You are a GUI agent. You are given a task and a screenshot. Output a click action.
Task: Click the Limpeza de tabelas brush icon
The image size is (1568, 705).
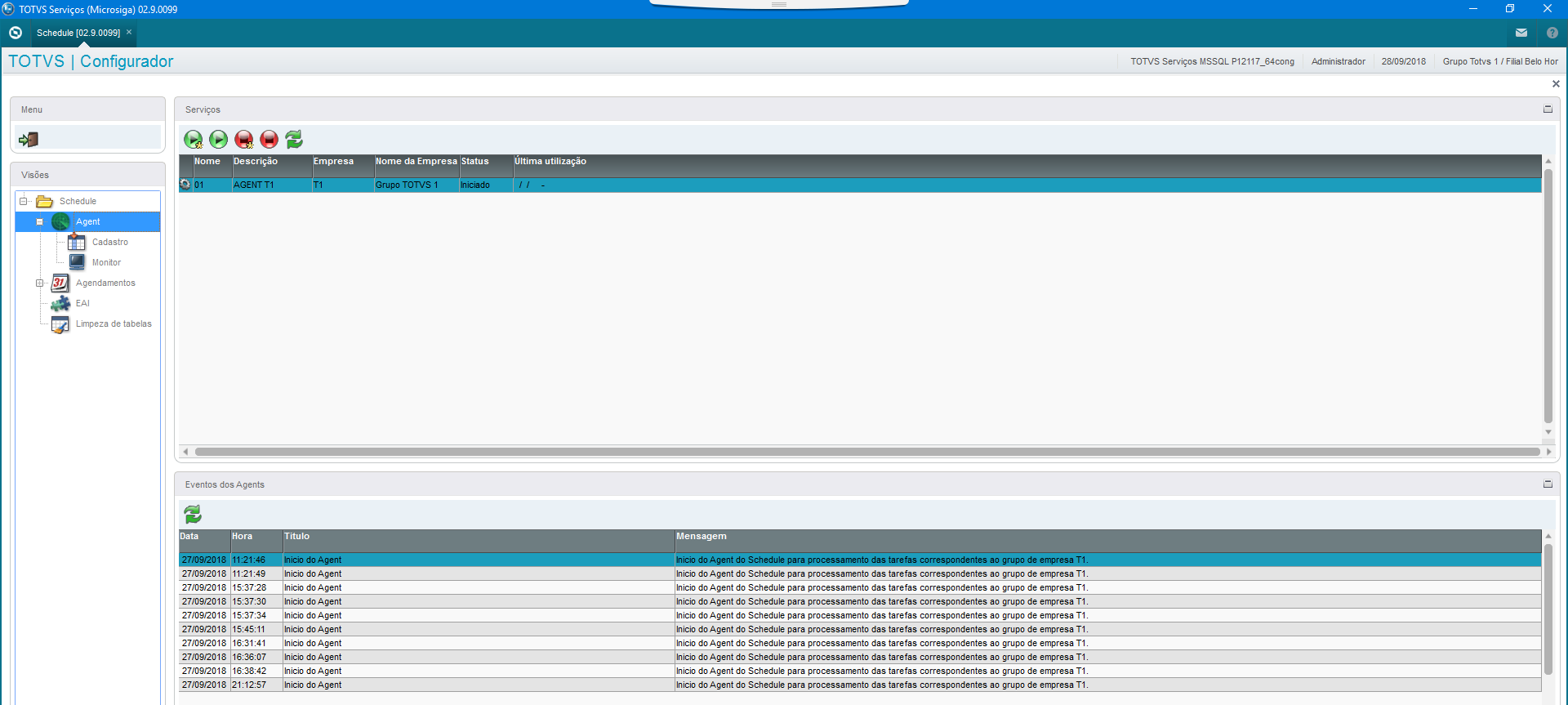click(x=60, y=324)
